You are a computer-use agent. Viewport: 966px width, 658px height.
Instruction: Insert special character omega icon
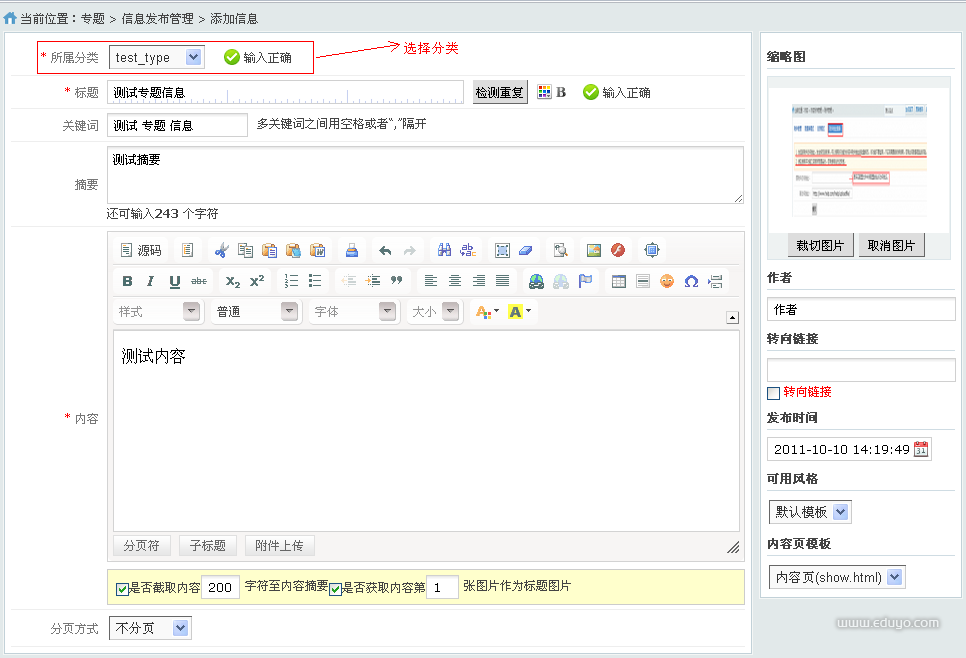pyautogui.click(x=691, y=281)
